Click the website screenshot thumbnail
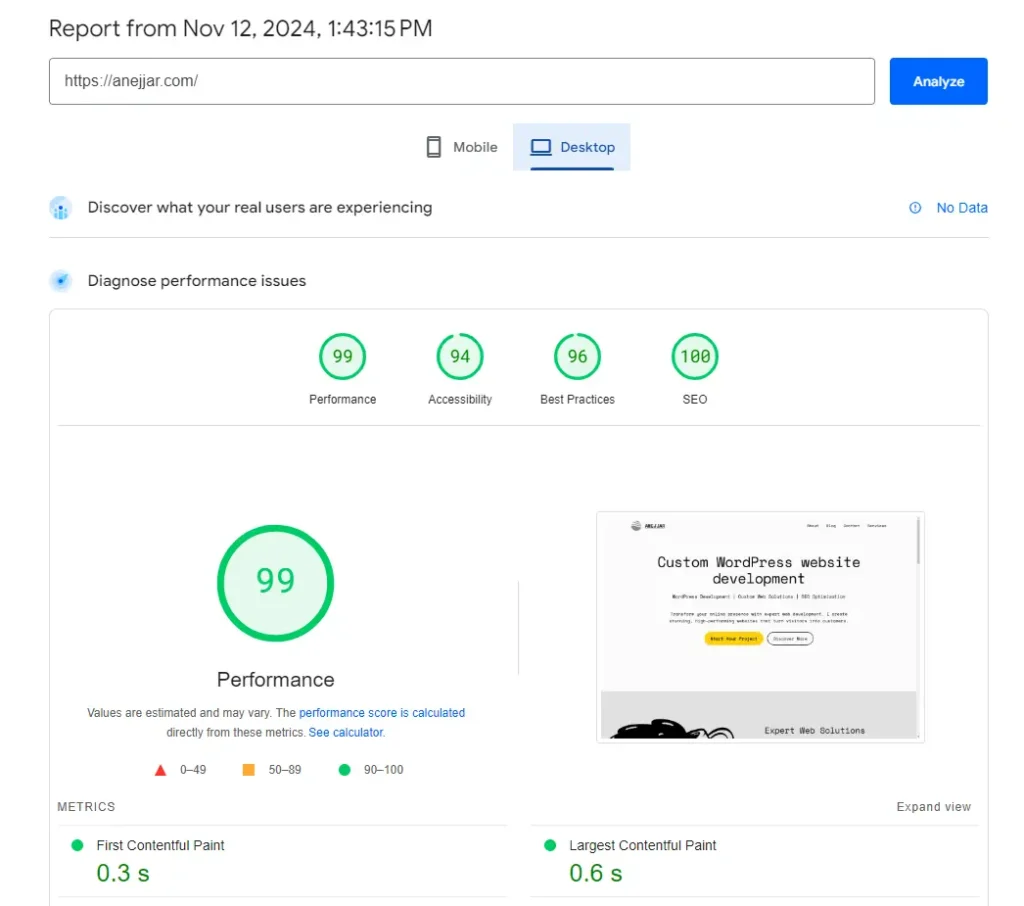1024x906 pixels. coord(760,626)
